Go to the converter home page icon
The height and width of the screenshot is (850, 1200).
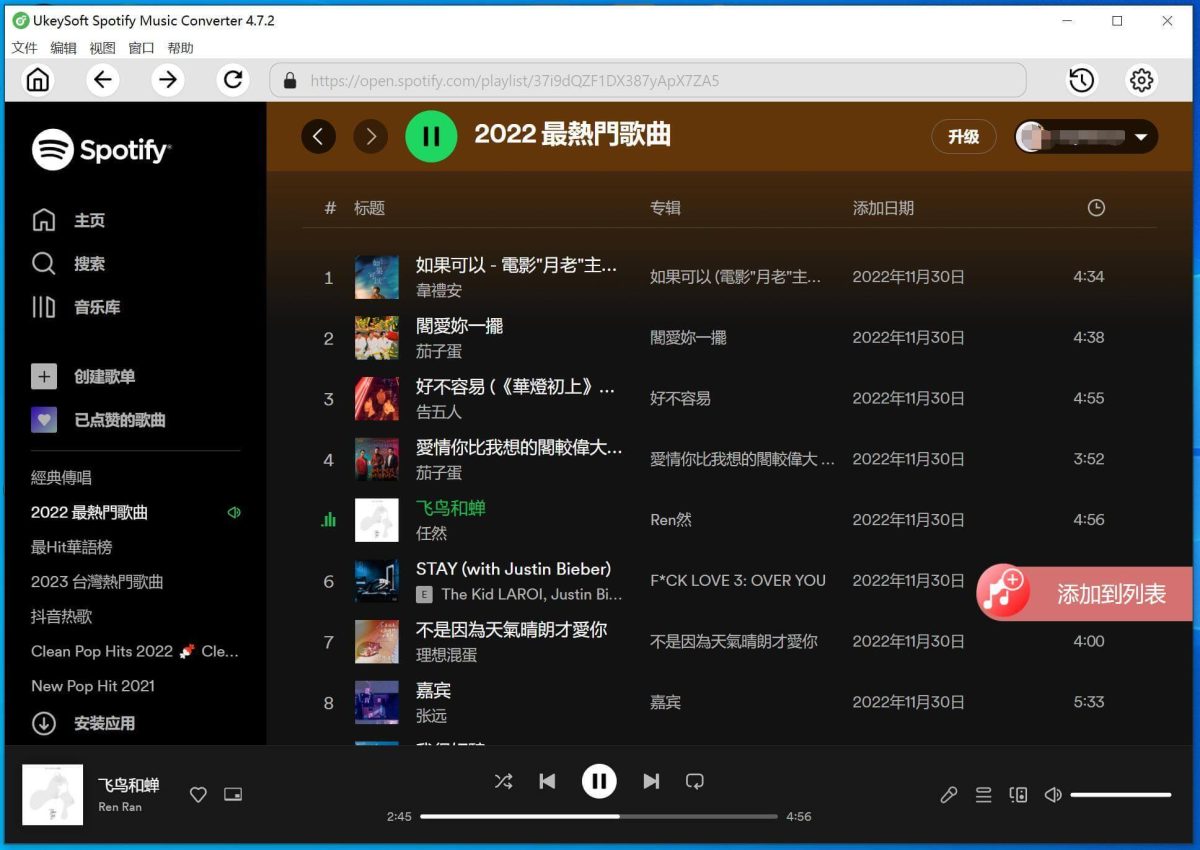point(38,80)
